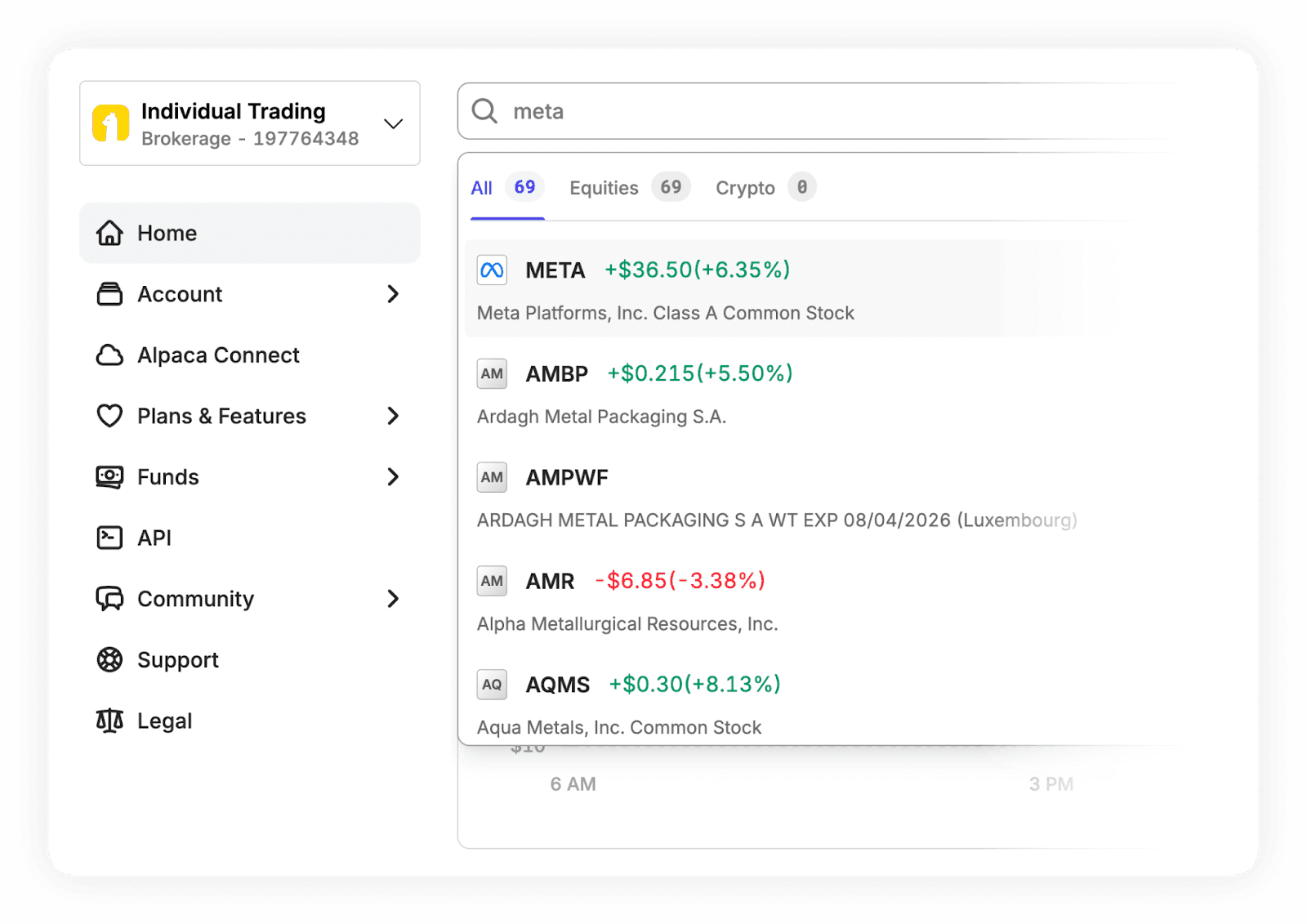The width and height of the screenshot is (1307, 924).
Task: Click 'Alpha Metallurgical Resources, Inc.' description
Action: coord(627,624)
